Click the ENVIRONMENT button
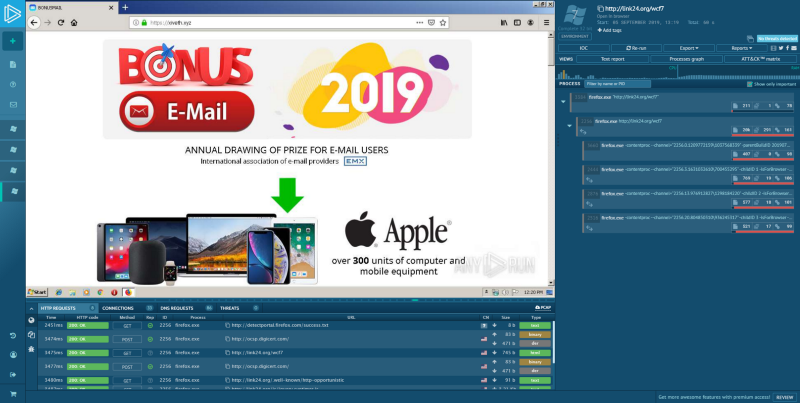The height and width of the screenshot is (403, 800). pos(574,36)
